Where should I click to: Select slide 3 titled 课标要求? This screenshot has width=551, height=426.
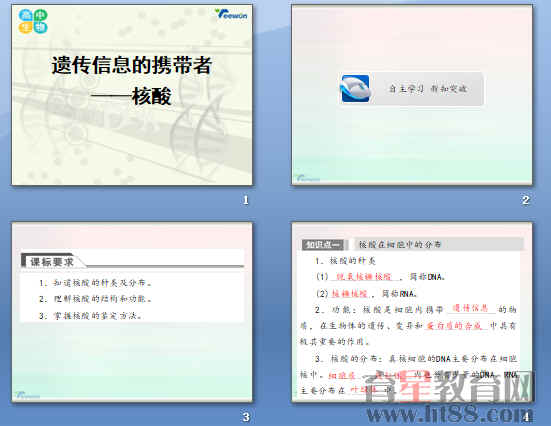132,312
